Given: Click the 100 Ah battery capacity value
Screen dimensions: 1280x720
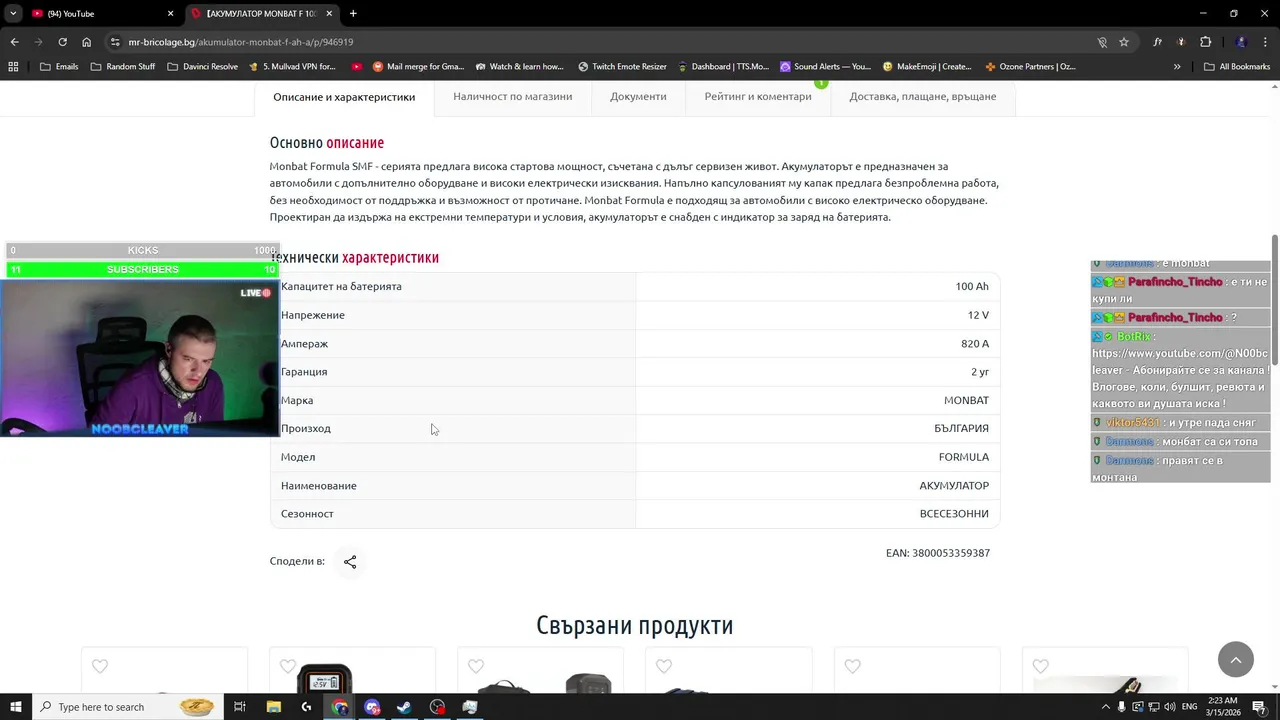Looking at the screenshot, I should pos(972,286).
